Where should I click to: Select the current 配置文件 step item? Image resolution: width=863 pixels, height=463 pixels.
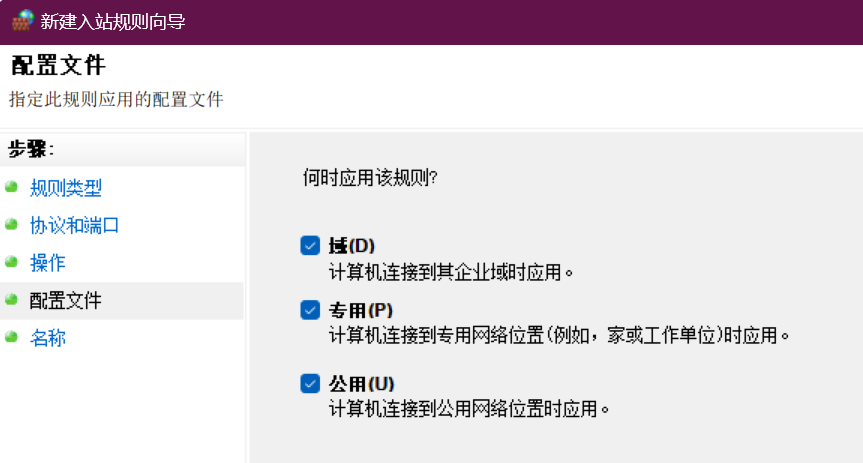(122, 301)
